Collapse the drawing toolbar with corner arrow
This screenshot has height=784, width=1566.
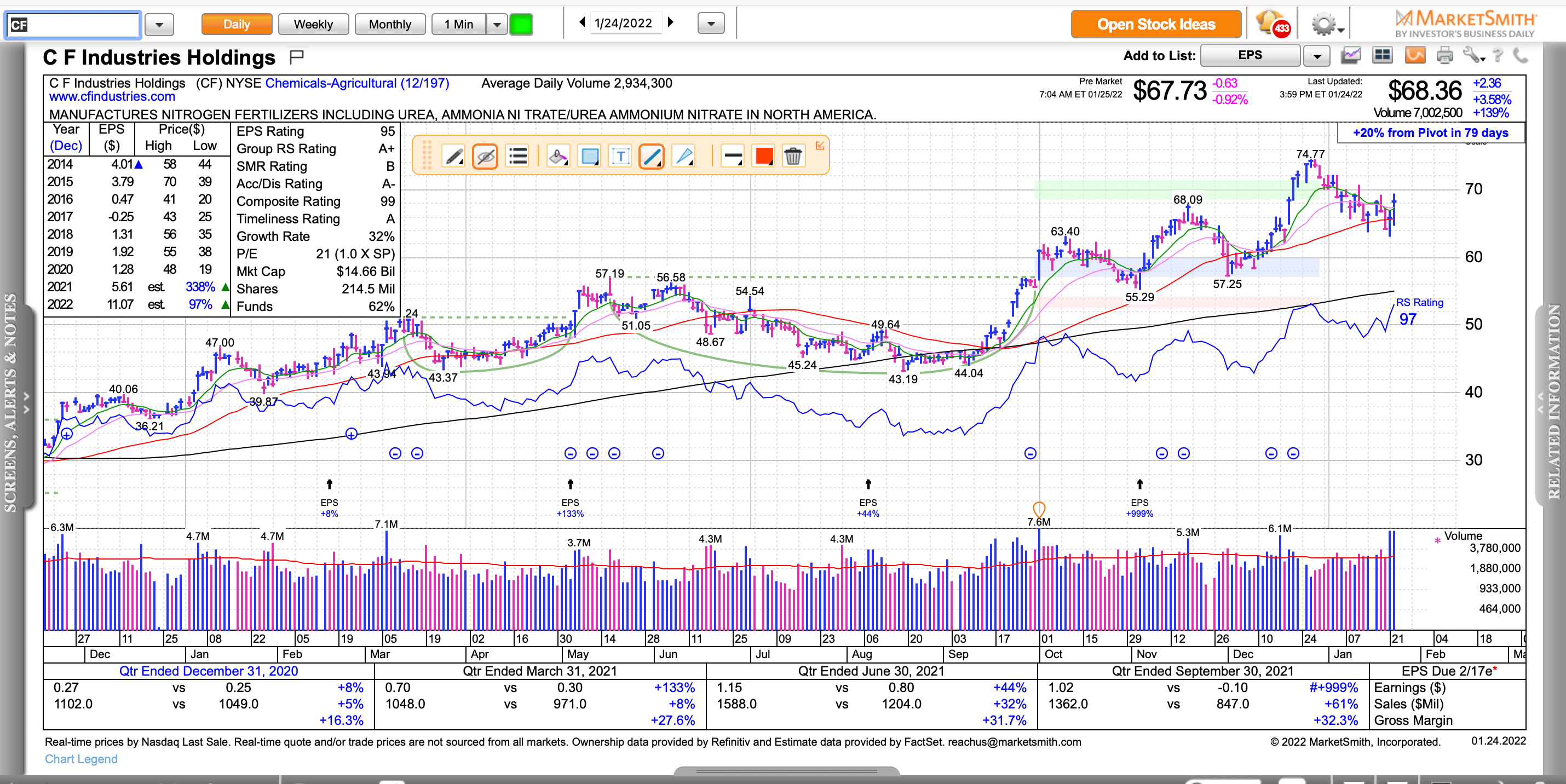[820, 145]
